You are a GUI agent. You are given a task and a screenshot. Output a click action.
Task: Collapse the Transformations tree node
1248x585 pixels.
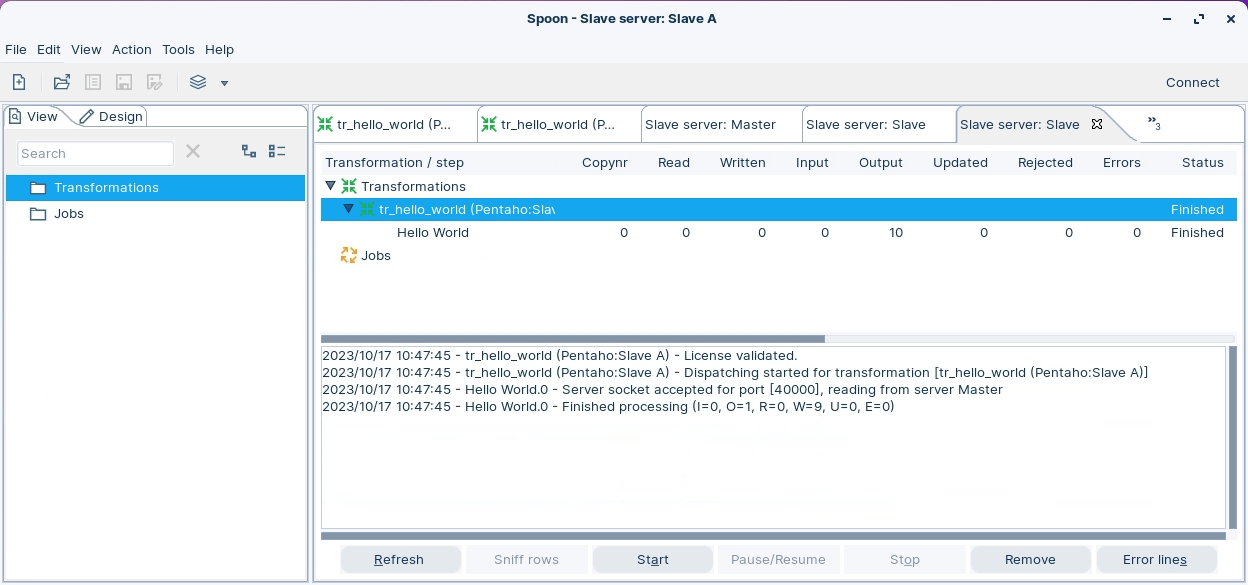pos(331,186)
